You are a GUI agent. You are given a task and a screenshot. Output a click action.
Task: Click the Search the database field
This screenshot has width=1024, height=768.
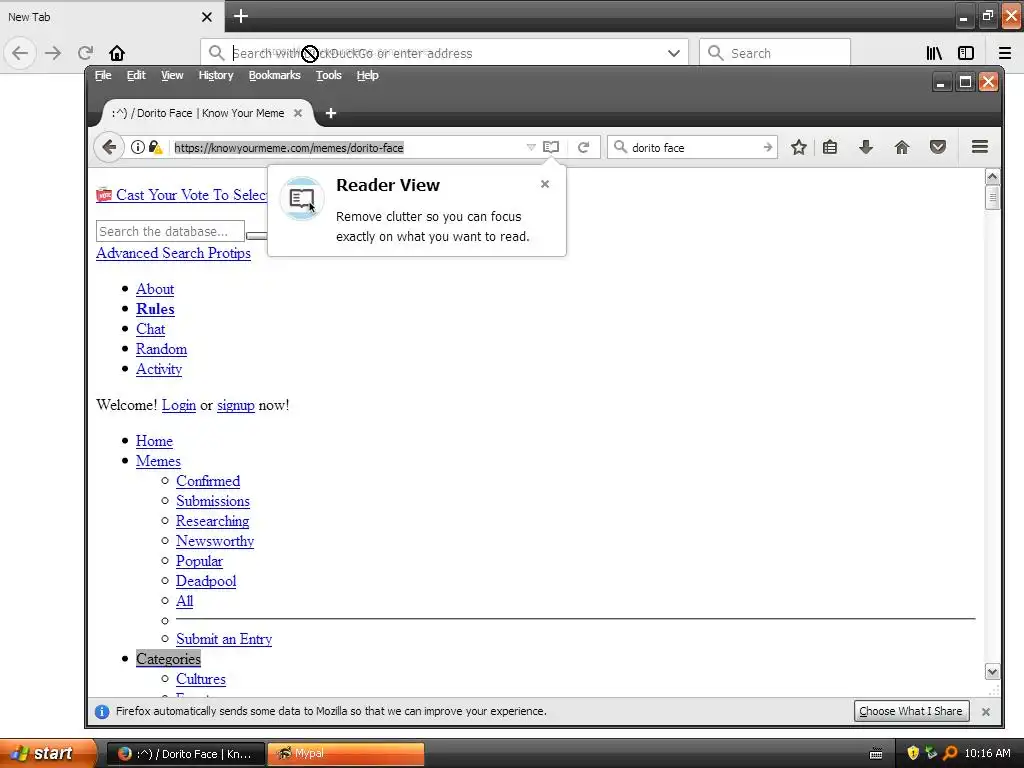click(170, 231)
